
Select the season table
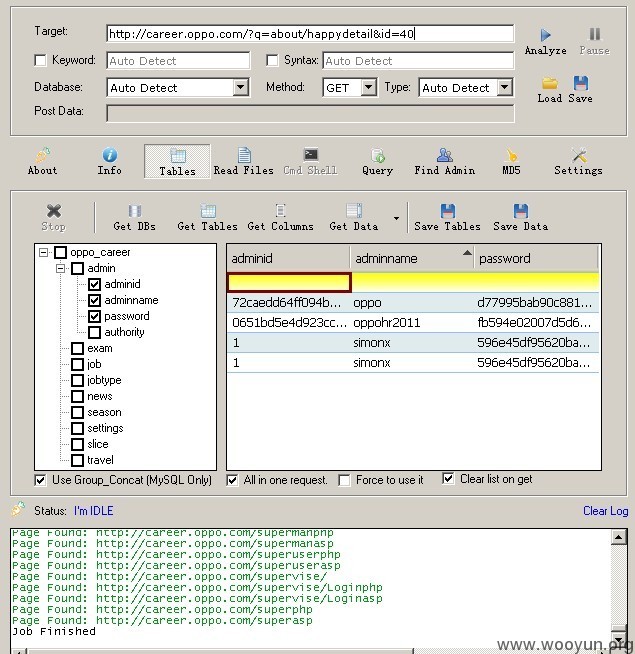point(104,412)
